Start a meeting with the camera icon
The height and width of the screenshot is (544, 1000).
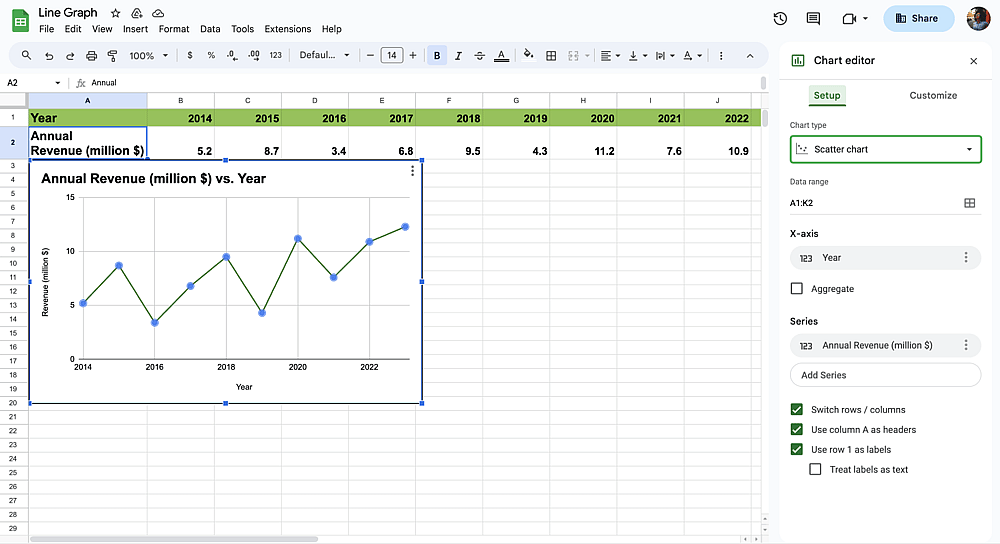(x=849, y=18)
